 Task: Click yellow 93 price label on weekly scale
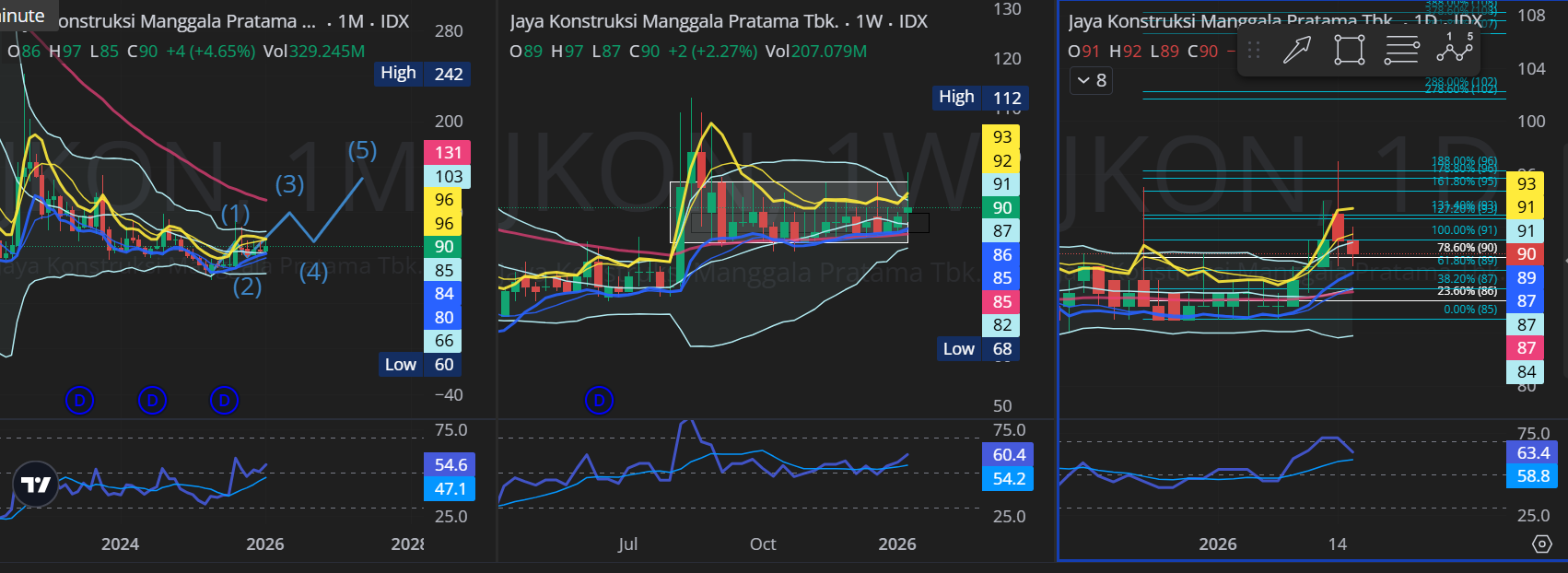point(1001,137)
